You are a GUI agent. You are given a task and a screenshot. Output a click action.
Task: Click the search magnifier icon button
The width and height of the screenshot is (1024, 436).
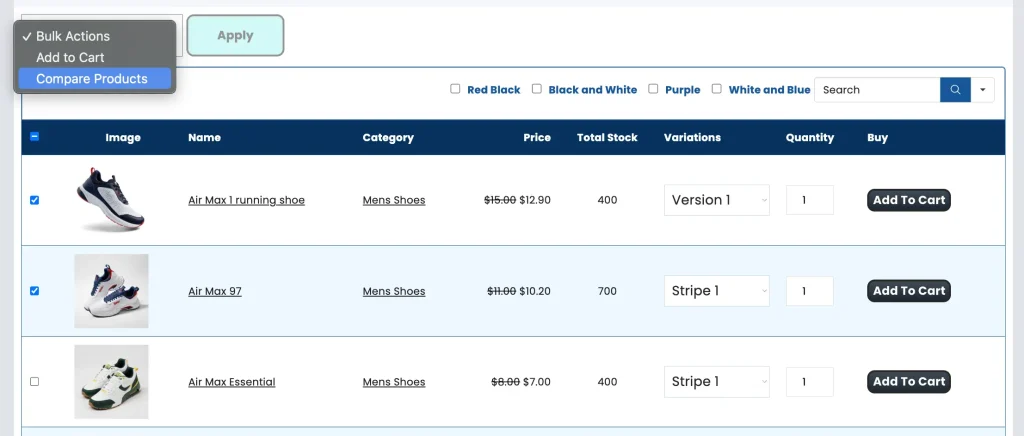point(955,90)
